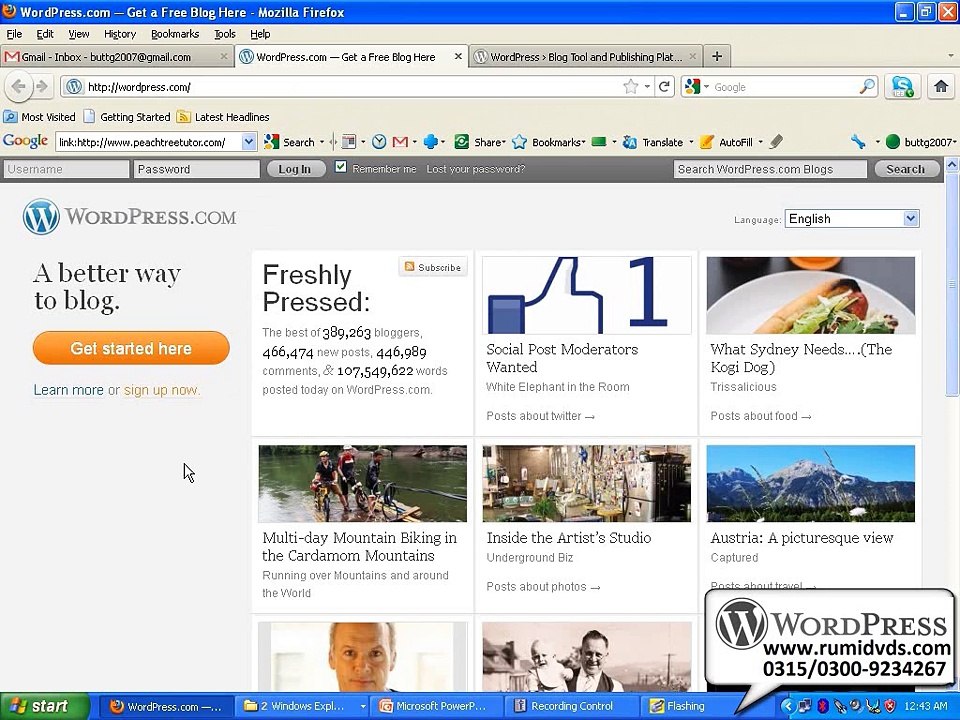Click Posts about food link
This screenshot has width=960, height=720.
(760, 416)
